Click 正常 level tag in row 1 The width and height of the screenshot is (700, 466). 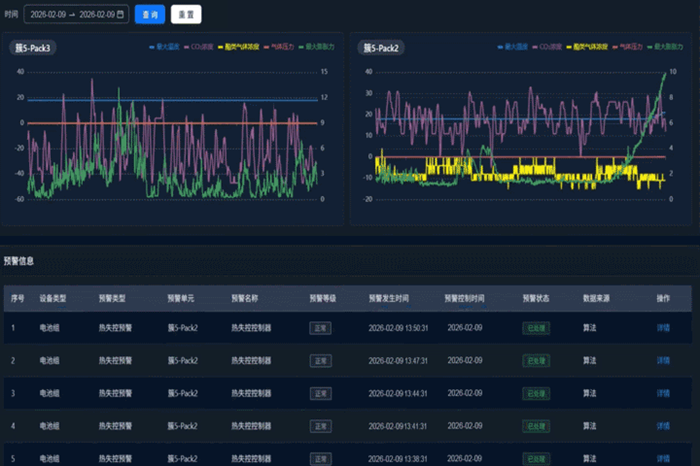point(320,327)
